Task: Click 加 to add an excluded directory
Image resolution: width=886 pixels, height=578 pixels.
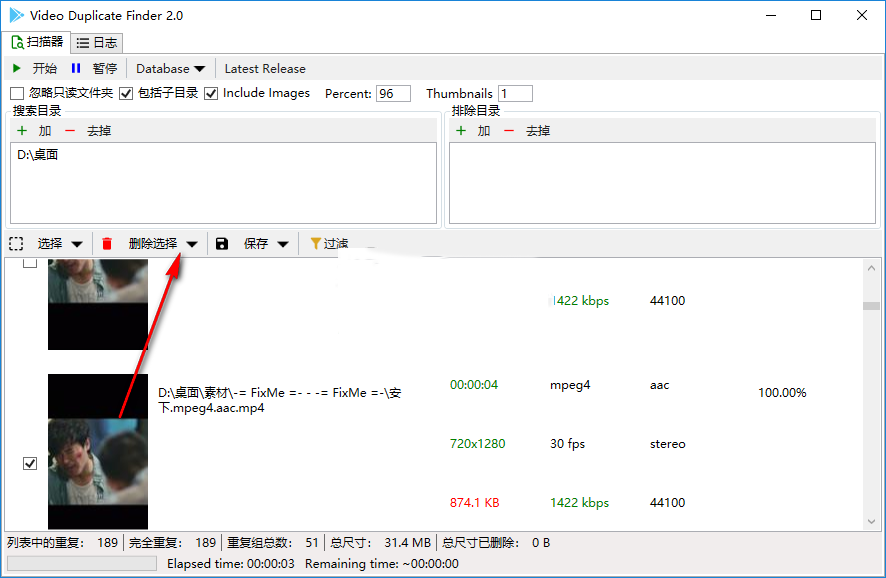Action: click(x=484, y=131)
